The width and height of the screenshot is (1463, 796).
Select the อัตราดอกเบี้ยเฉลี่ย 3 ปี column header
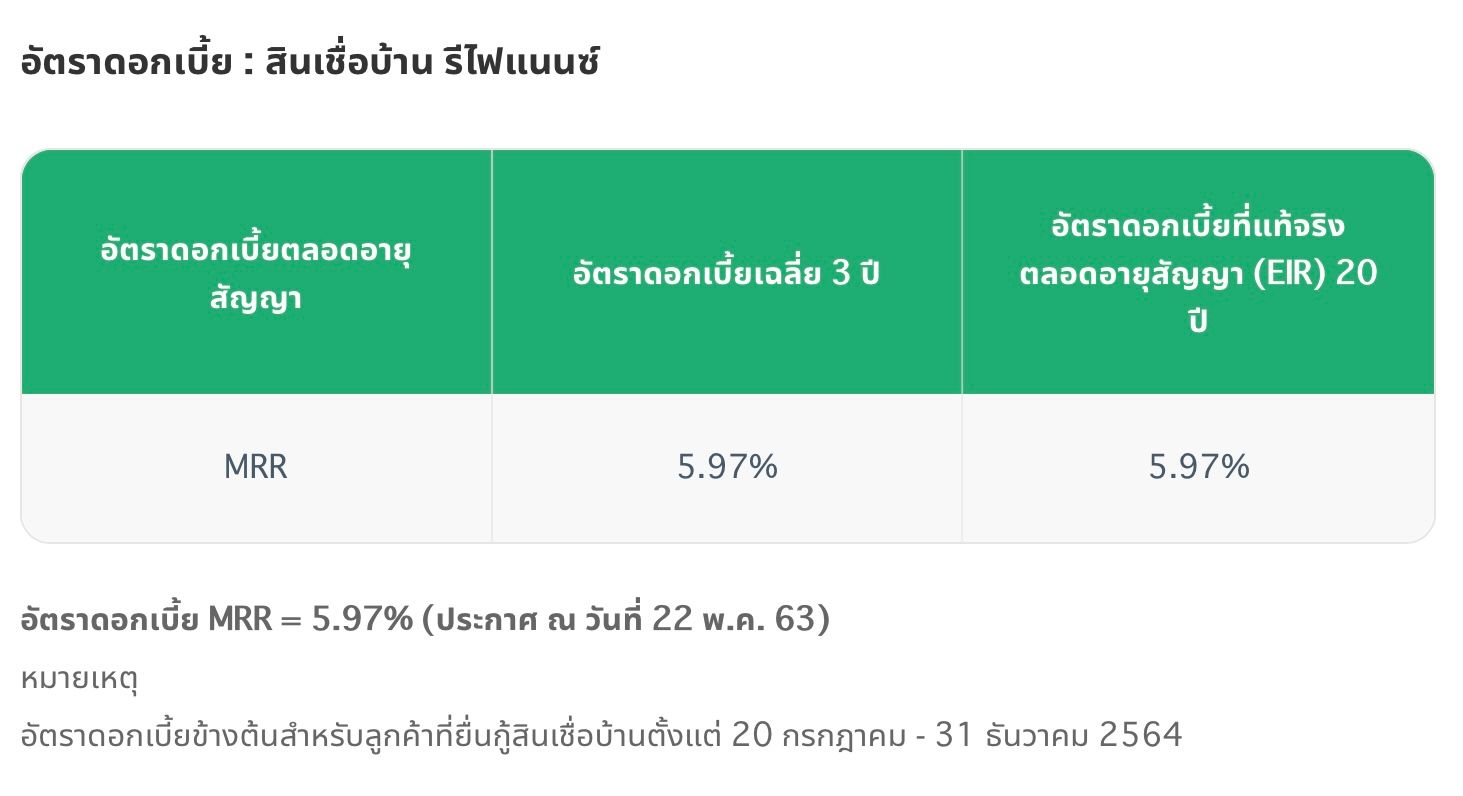tap(726, 273)
